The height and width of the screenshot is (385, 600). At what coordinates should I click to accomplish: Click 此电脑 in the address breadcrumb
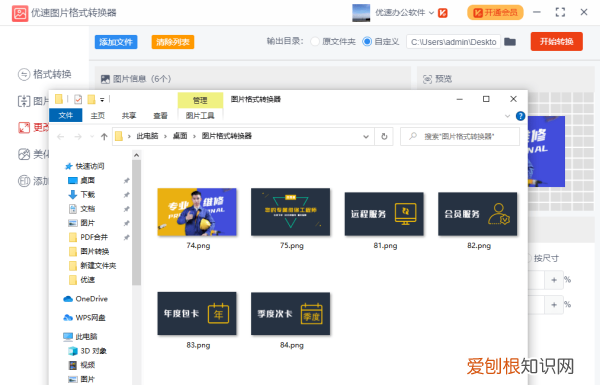tap(147, 136)
